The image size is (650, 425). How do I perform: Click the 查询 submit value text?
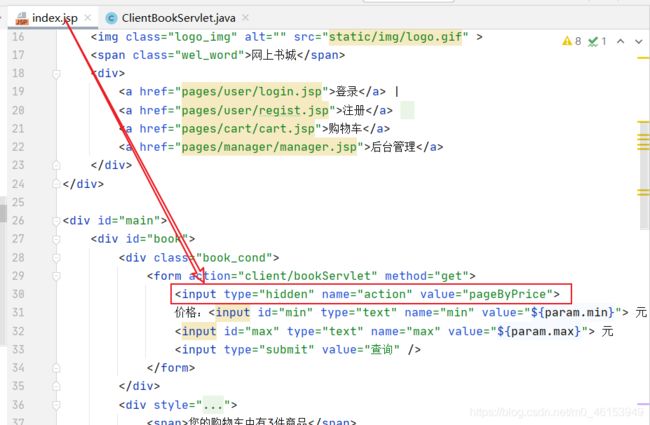(381, 350)
